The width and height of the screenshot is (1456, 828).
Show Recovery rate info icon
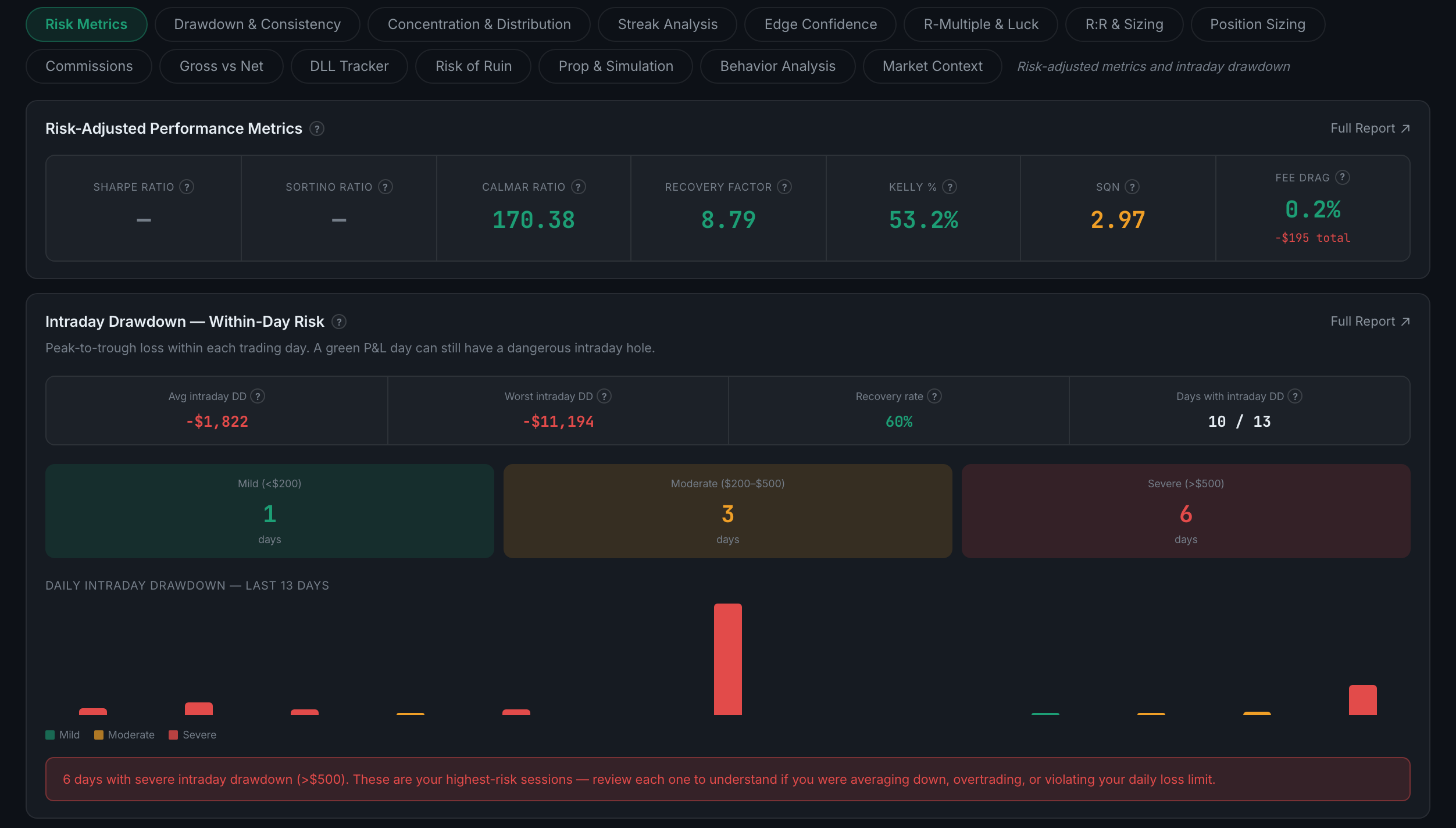tap(934, 396)
